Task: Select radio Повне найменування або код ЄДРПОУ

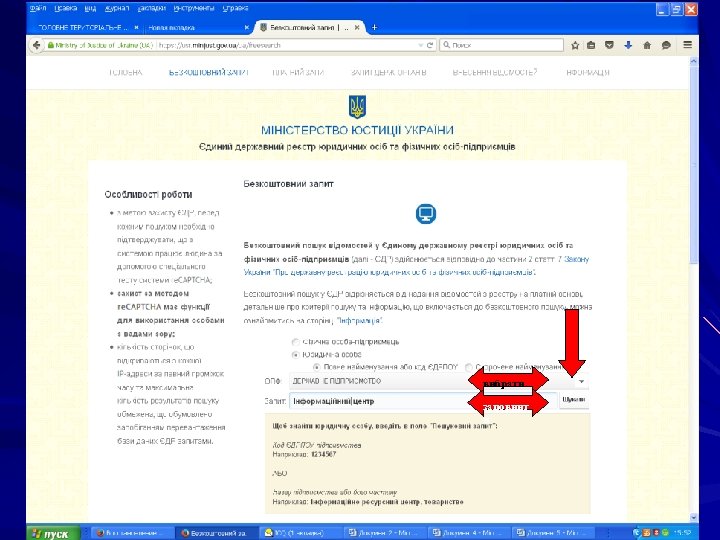Action: click(x=316, y=367)
